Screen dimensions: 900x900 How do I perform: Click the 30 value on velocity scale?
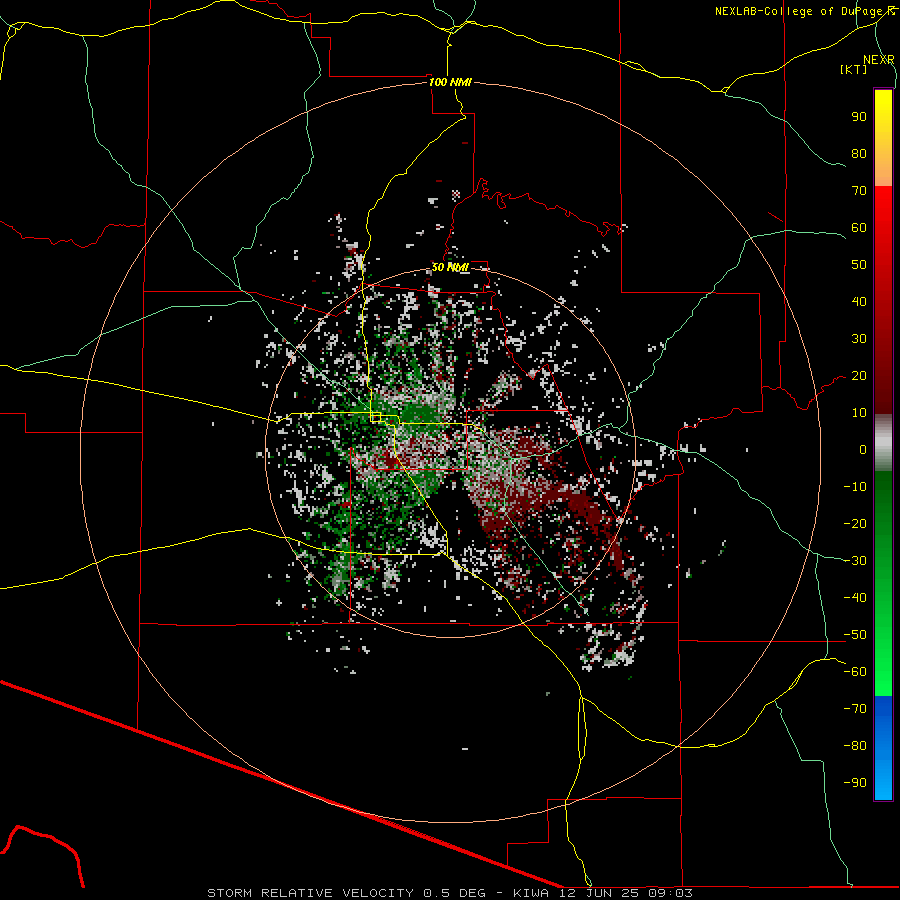tap(859, 339)
